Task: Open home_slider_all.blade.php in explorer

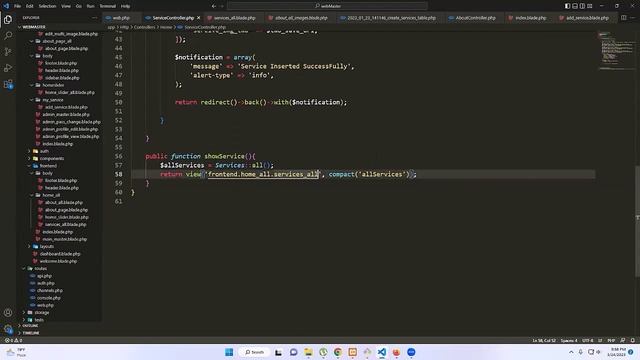Action: point(69,92)
